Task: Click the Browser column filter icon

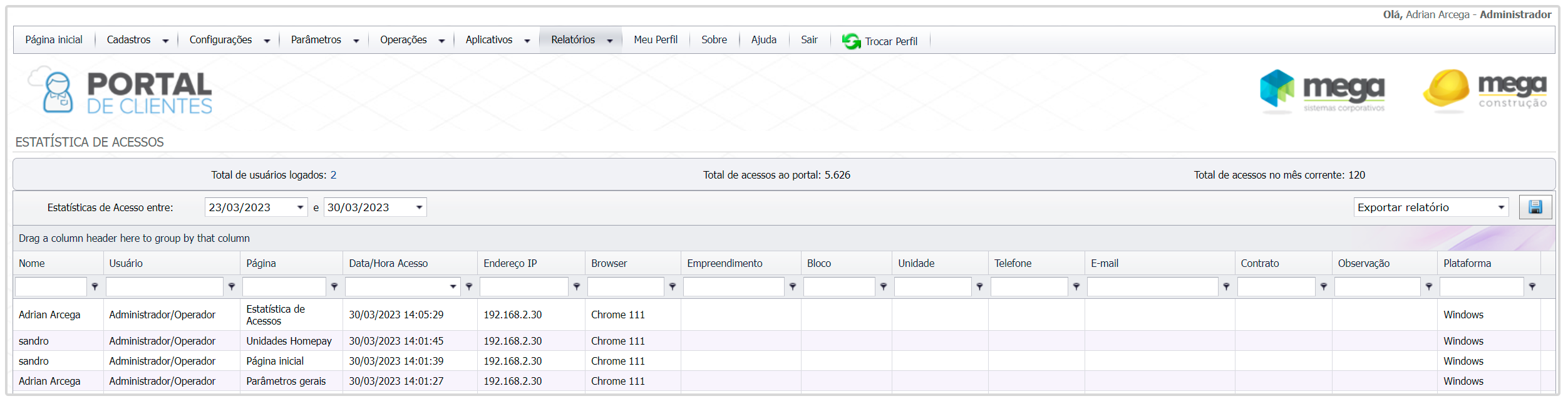Action: (673, 286)
